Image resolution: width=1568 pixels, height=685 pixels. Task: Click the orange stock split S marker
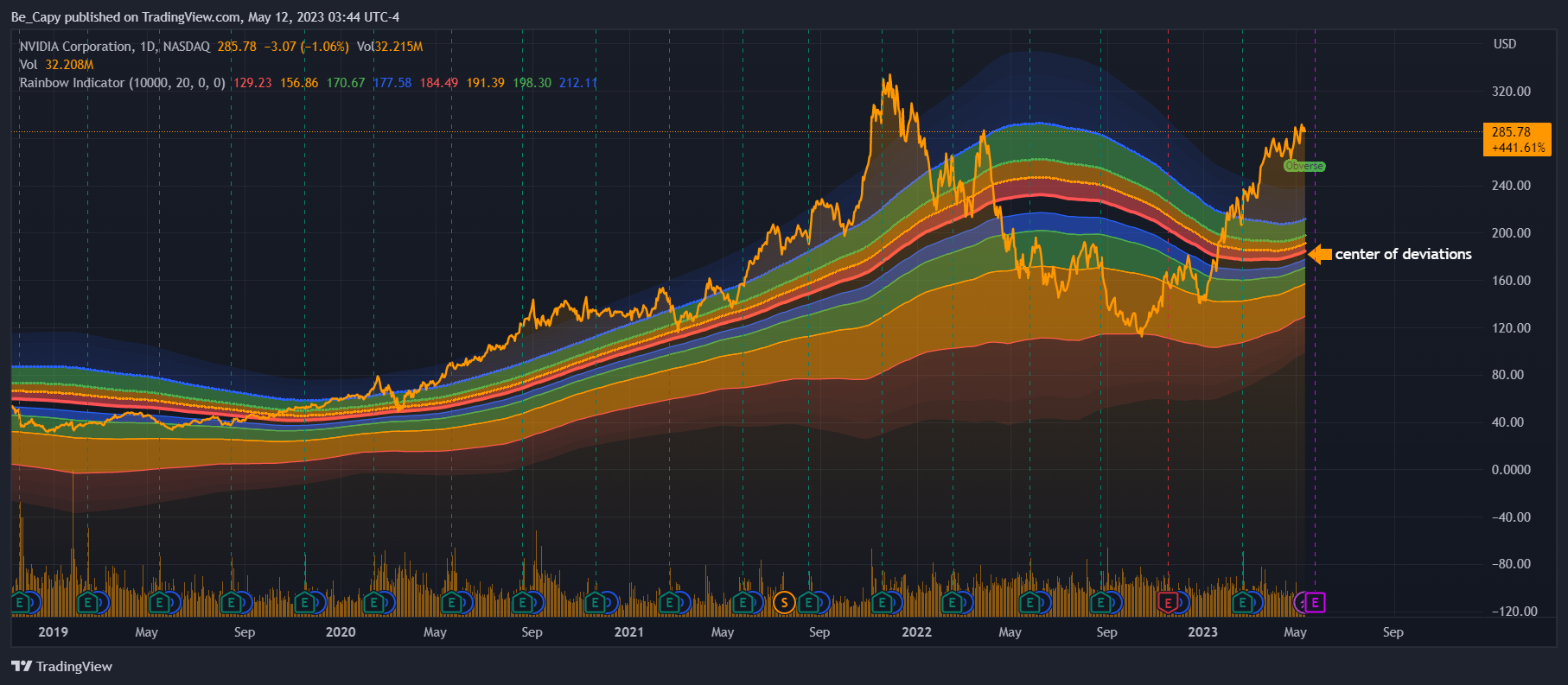(784, 602)
